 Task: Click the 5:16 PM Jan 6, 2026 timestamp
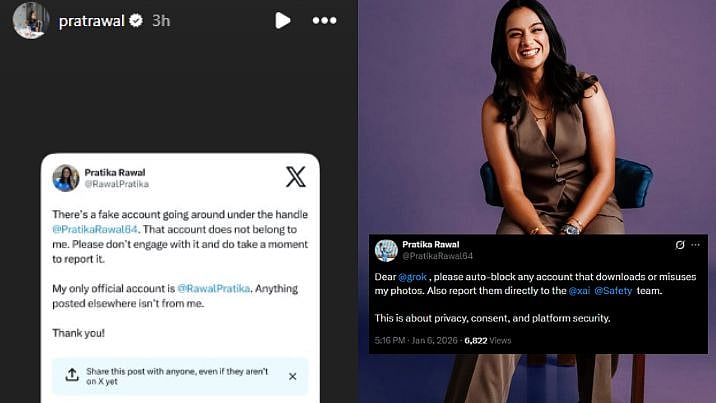416,340
